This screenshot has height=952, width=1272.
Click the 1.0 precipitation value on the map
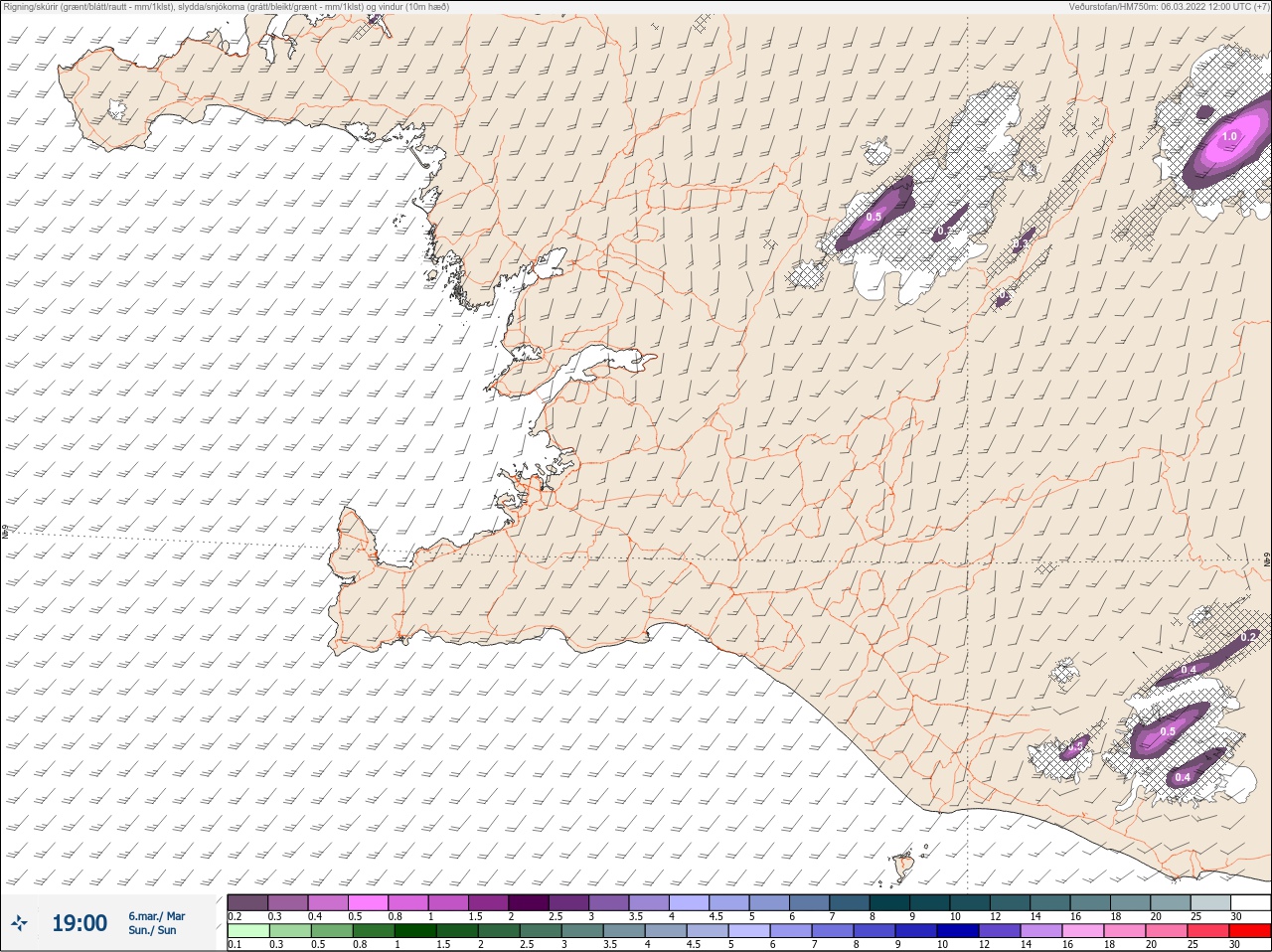1229,137
